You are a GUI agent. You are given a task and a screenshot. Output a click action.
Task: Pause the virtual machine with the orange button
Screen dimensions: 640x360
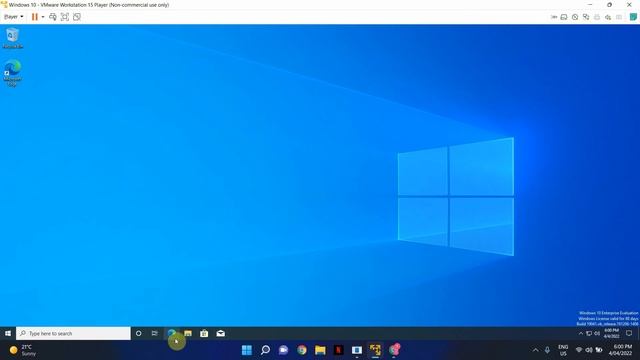click(35, 17)
